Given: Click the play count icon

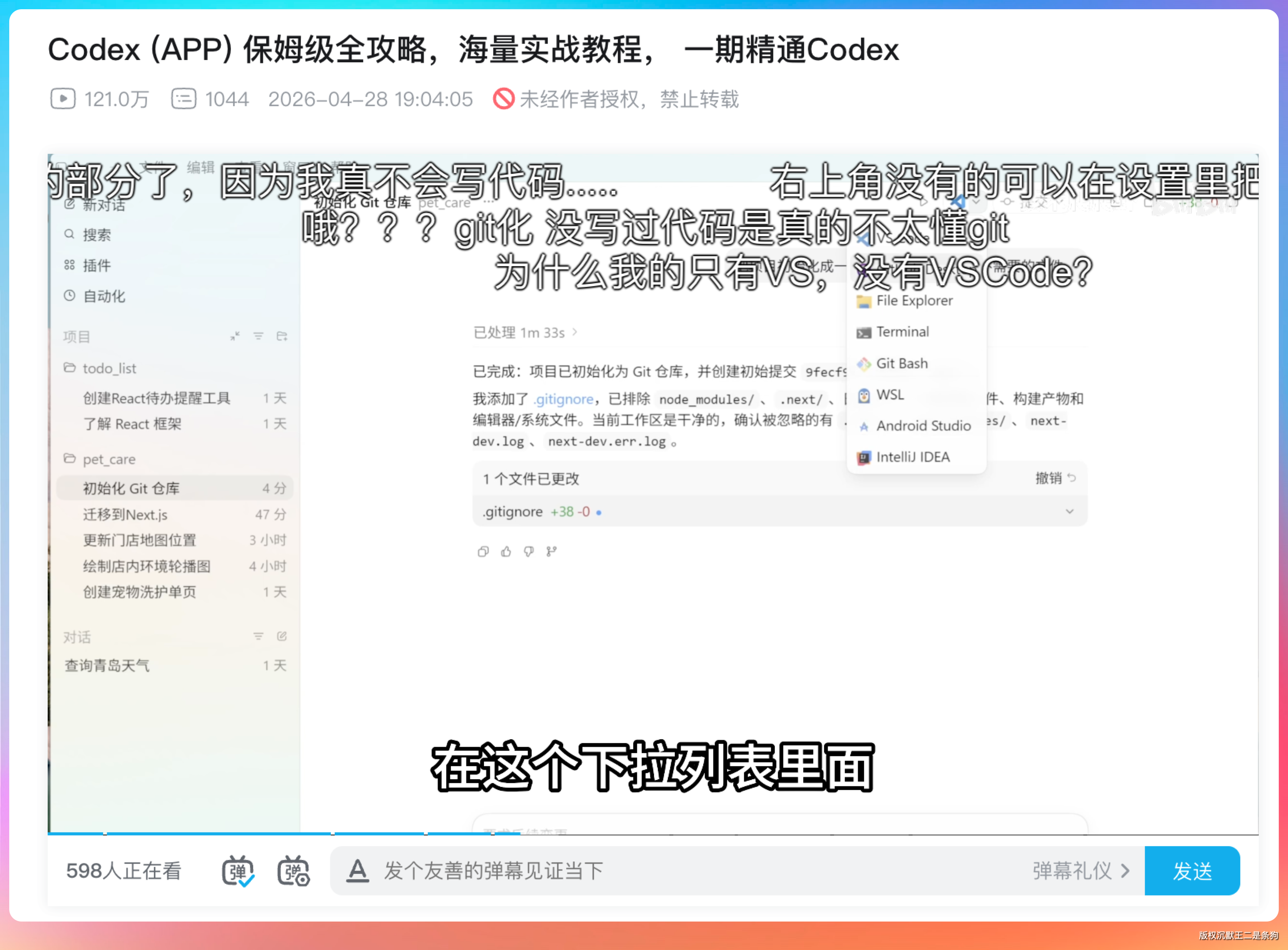Looking at the screenshot, I should [63, 98].
